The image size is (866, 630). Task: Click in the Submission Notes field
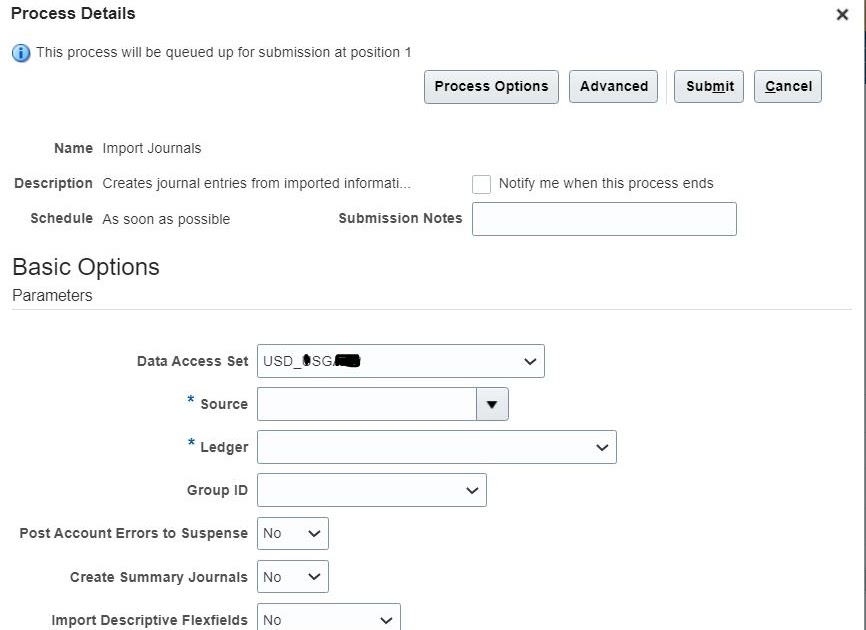603,218
